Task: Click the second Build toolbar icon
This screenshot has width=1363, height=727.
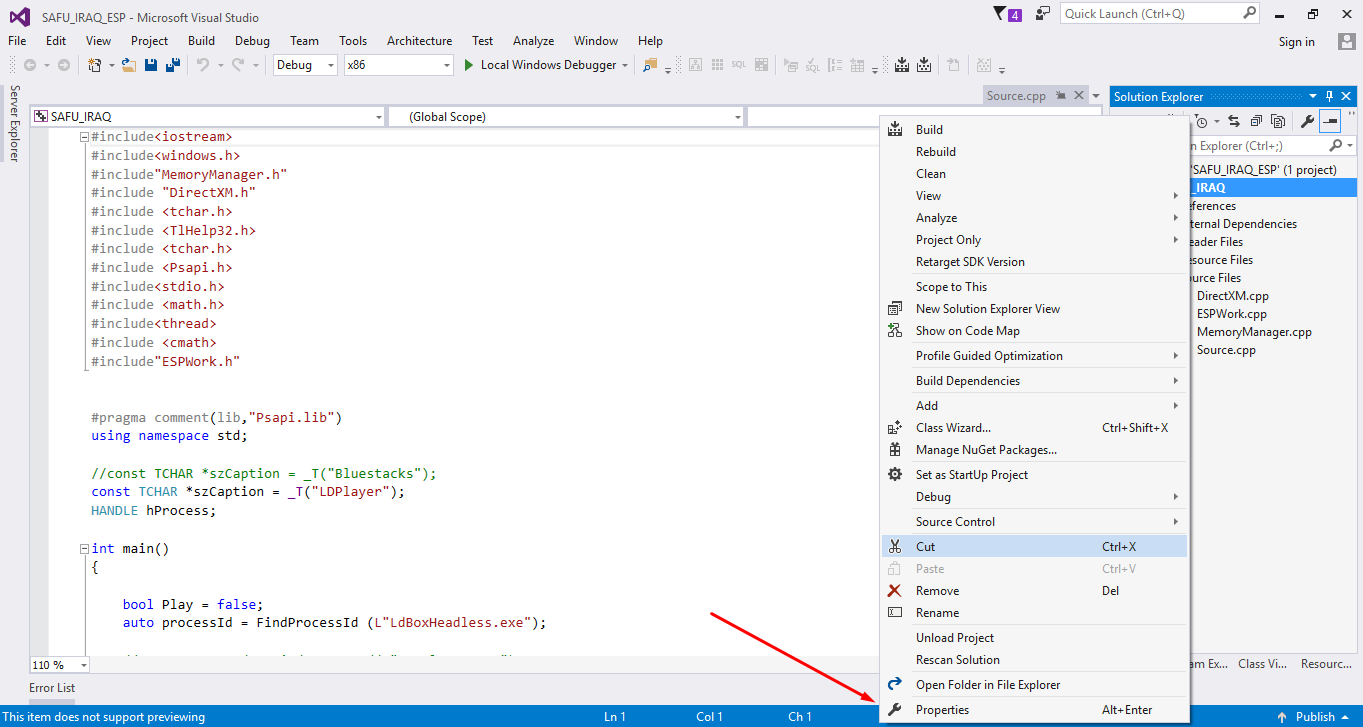Action: click(x=924, y=65)
